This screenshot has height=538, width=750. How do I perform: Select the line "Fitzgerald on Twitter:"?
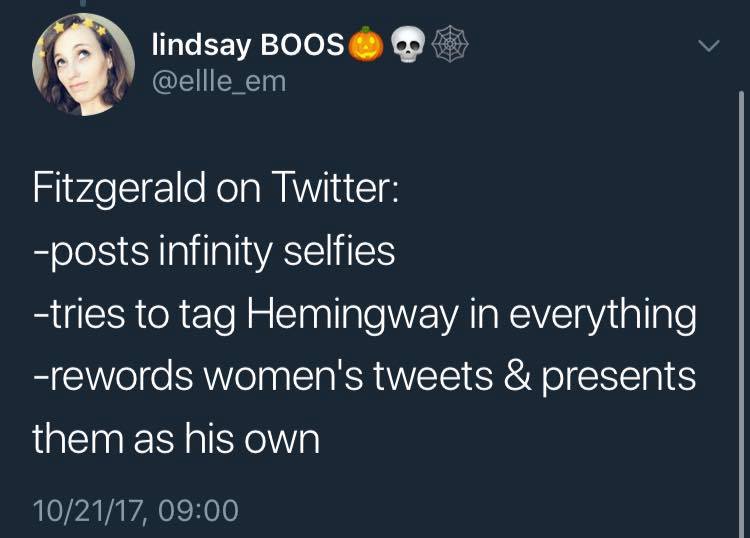215,188
